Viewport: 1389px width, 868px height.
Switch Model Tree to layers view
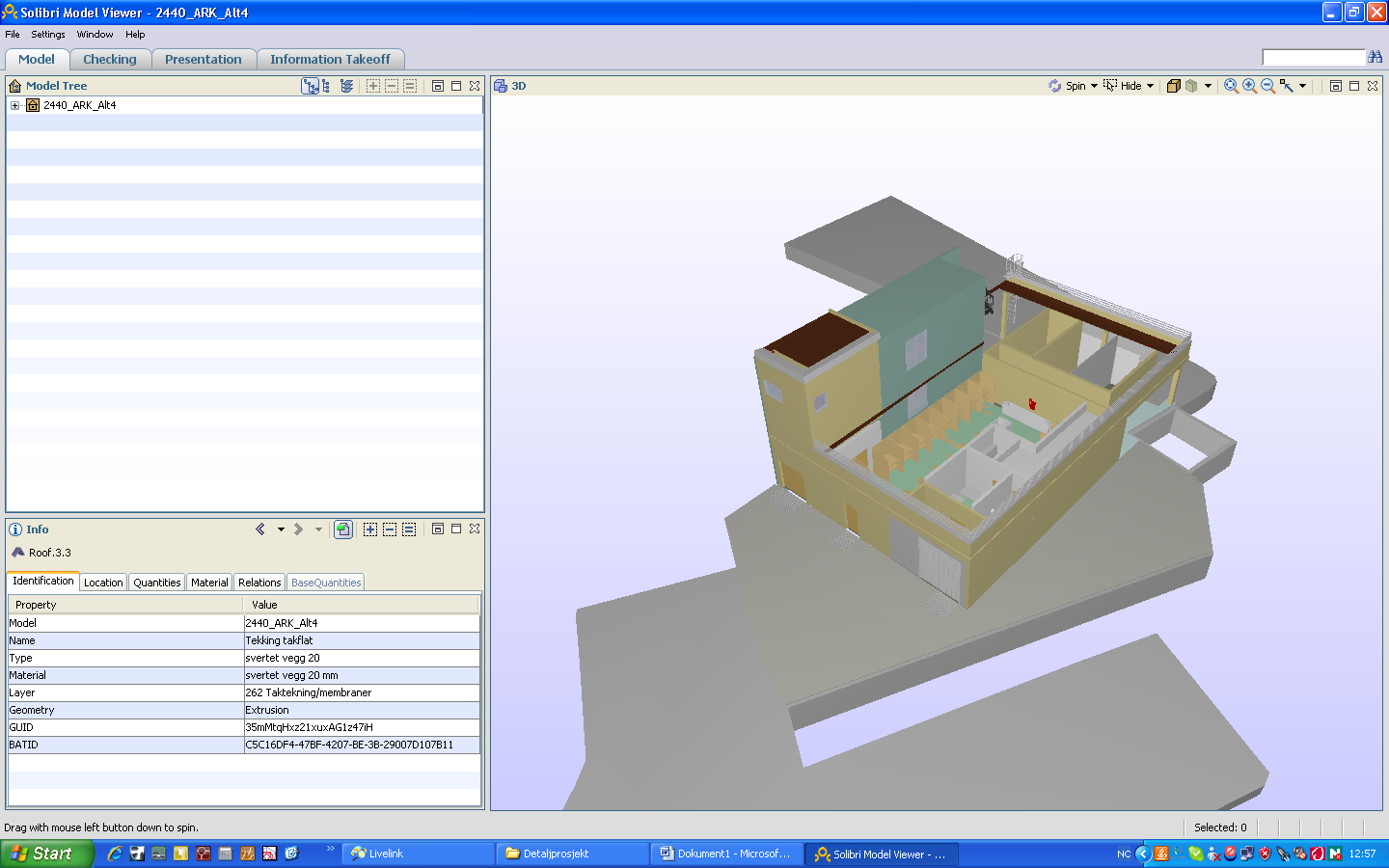[x=346, y=86]
